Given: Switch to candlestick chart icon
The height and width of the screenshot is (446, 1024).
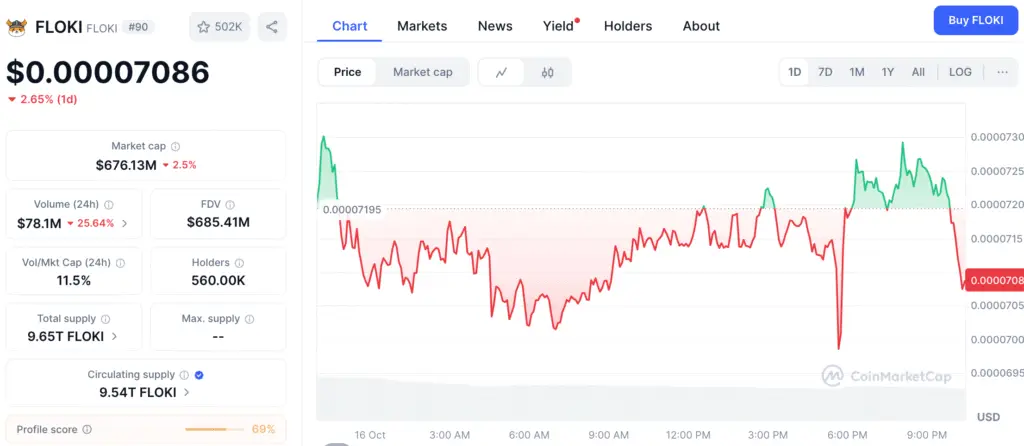Looking at the screenshot, I should (547, 72).
